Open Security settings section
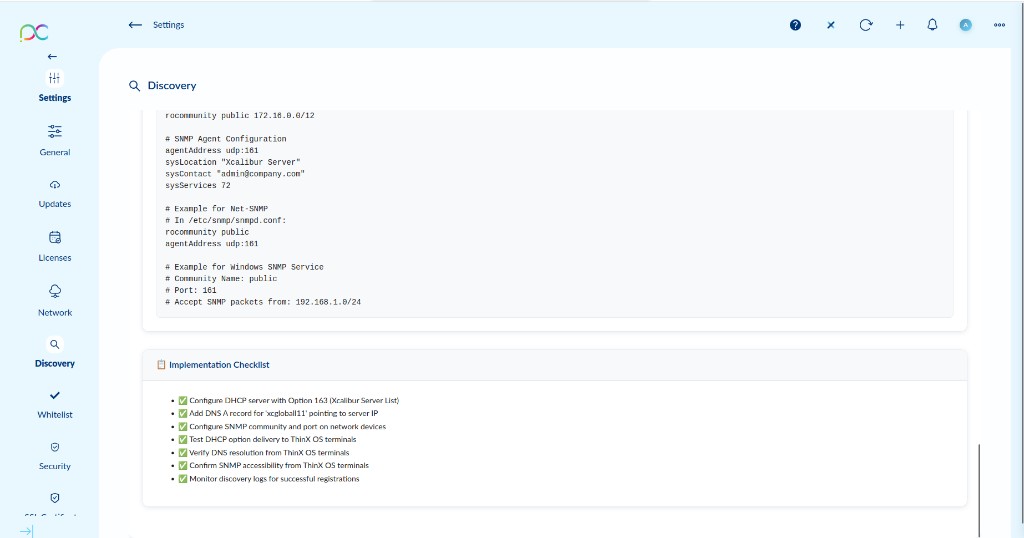Image resolution: width=1024 pixels, height=538 pixels. click(x=55, y=455)
